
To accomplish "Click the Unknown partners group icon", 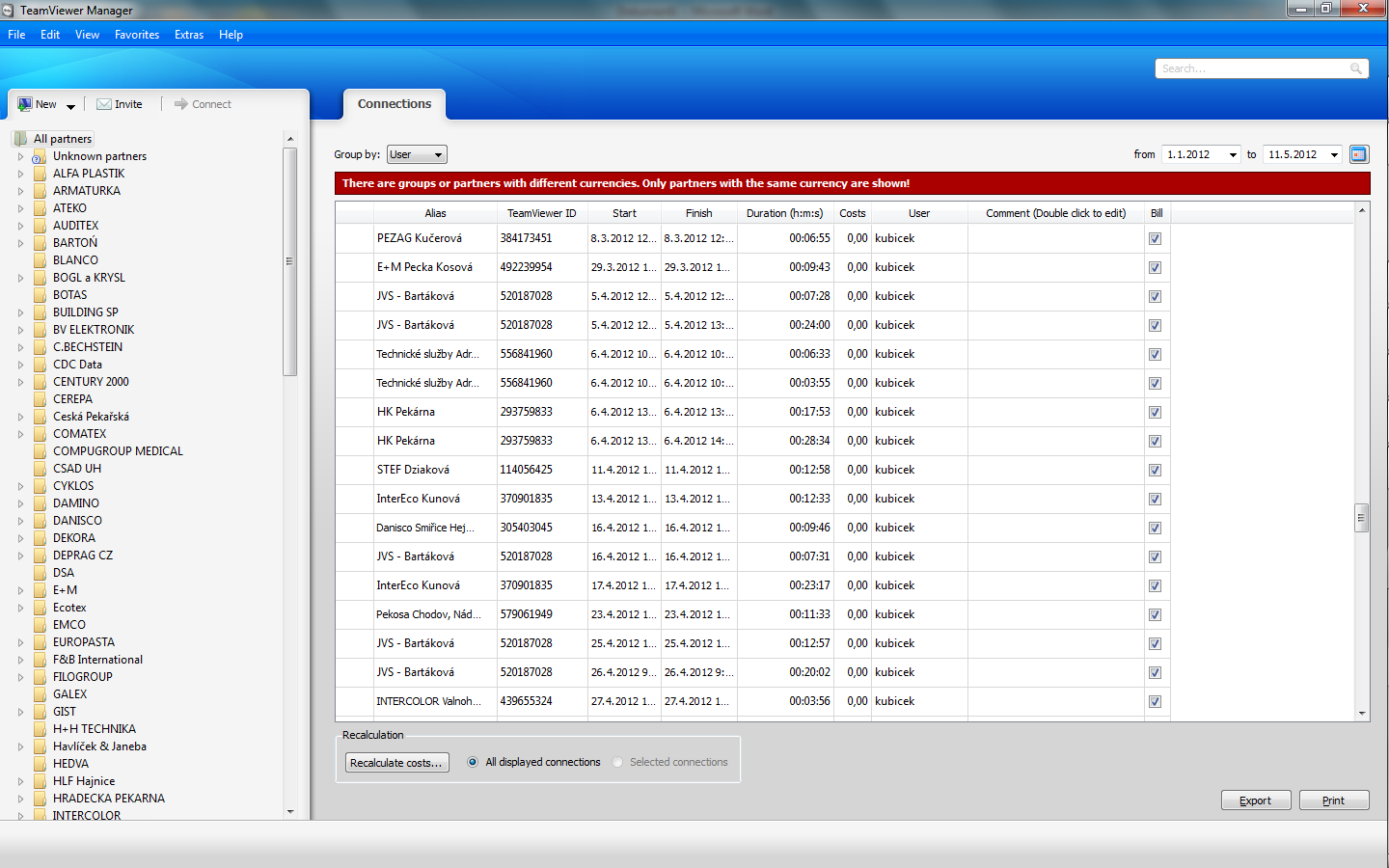I will tap(40, 156).
